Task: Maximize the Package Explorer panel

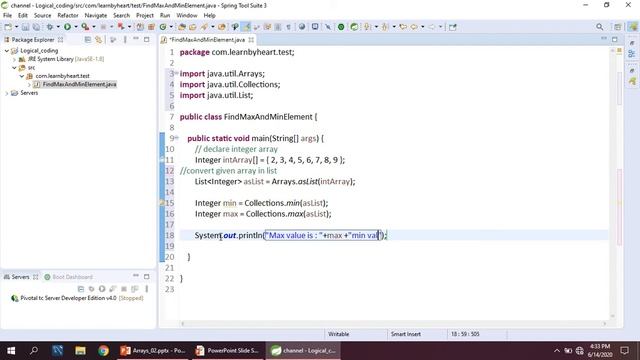Action: click(x=147, y=39)
